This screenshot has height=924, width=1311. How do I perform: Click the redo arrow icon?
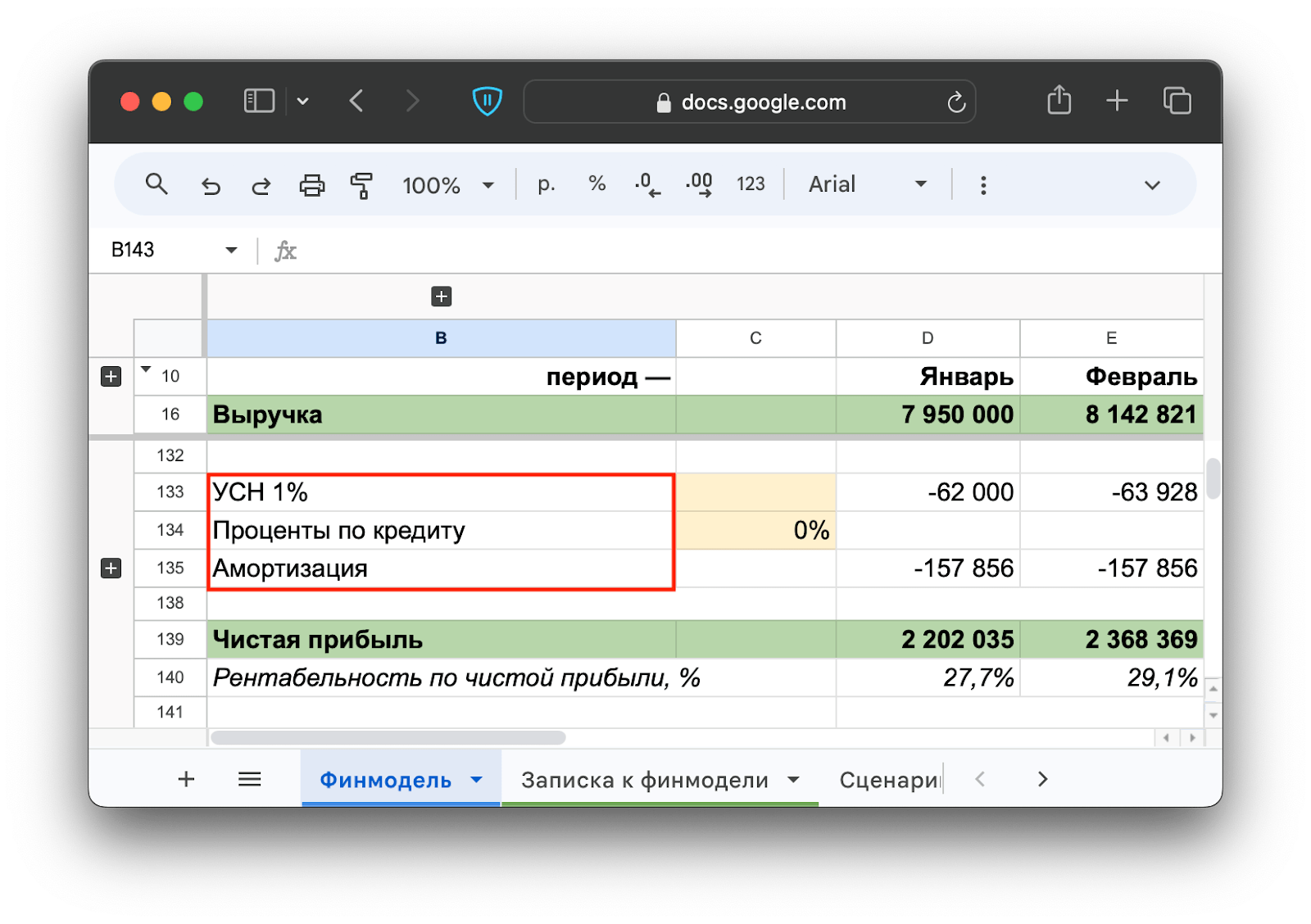[x=261, y=186]
